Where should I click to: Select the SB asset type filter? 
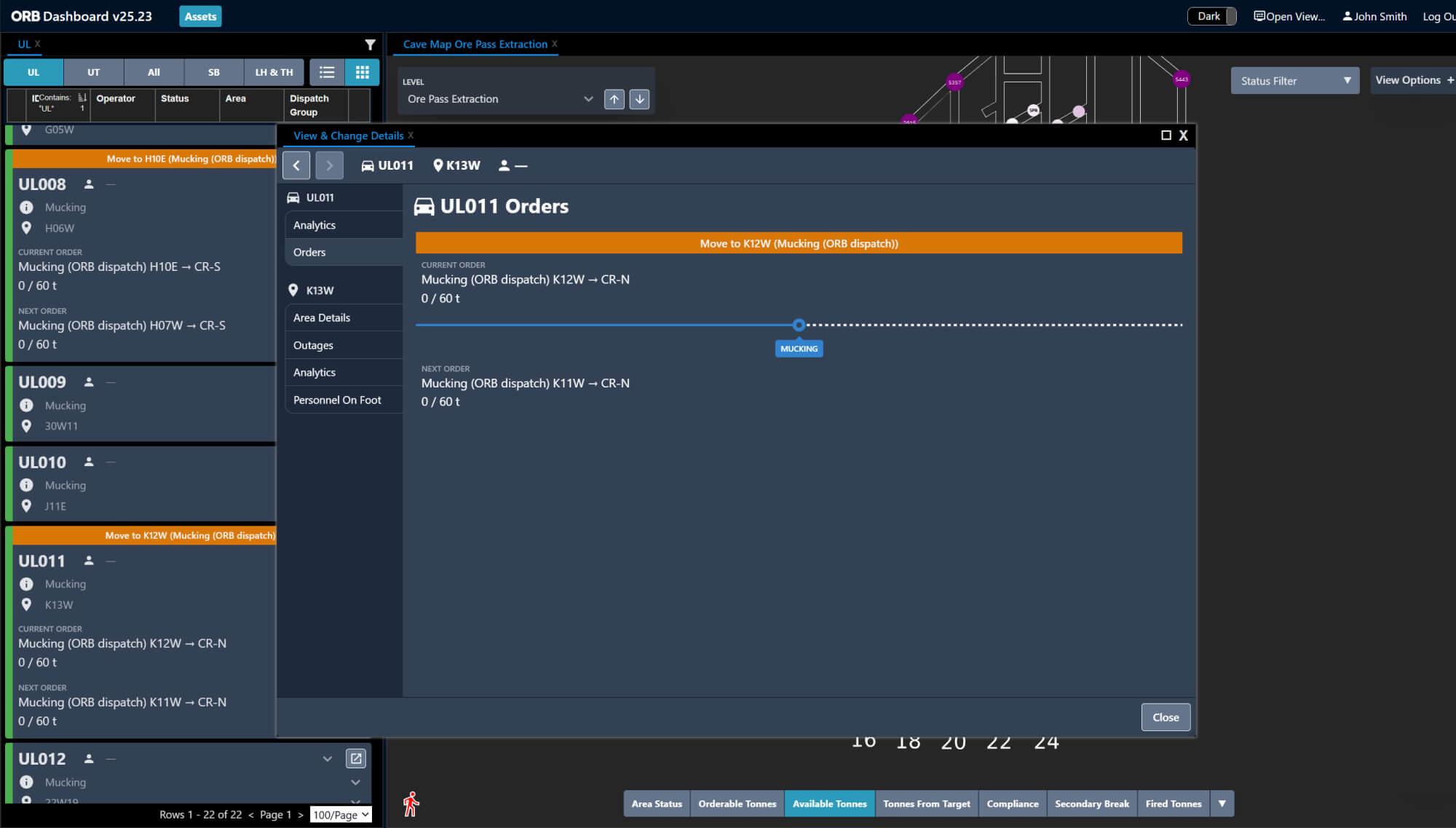point(214,72)
